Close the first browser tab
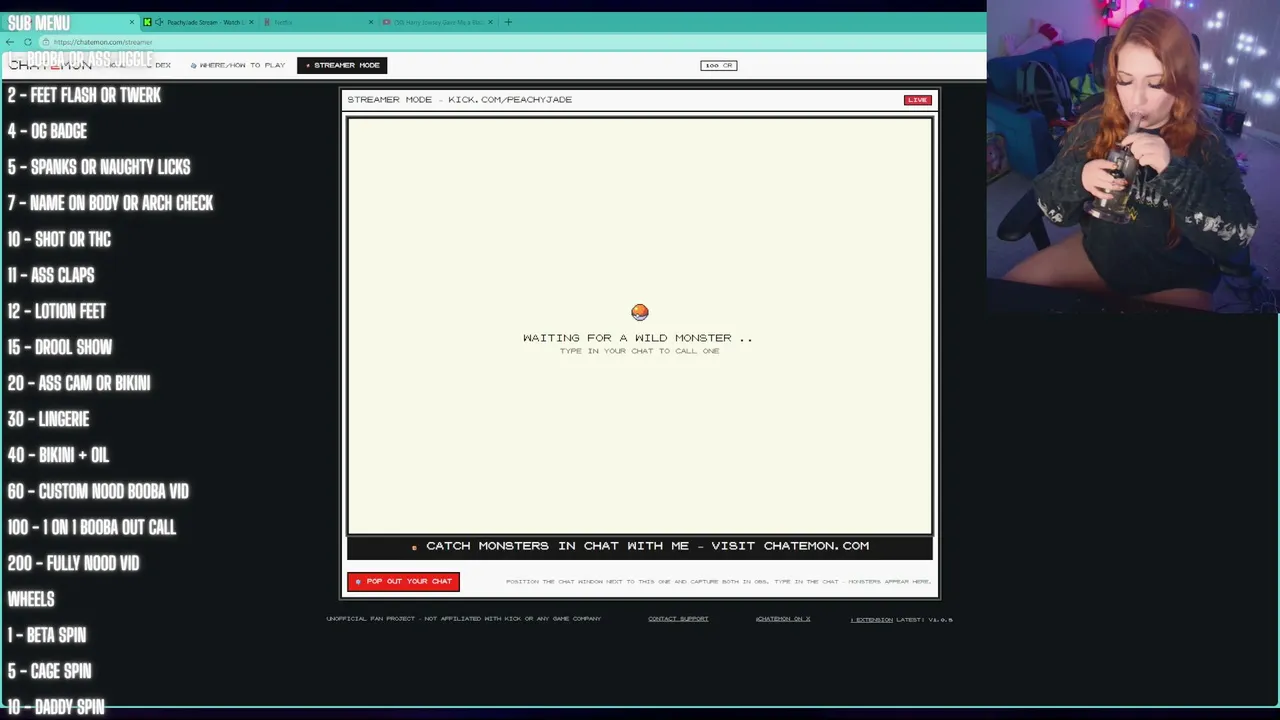1280x720 pixels. pos(131,22)
